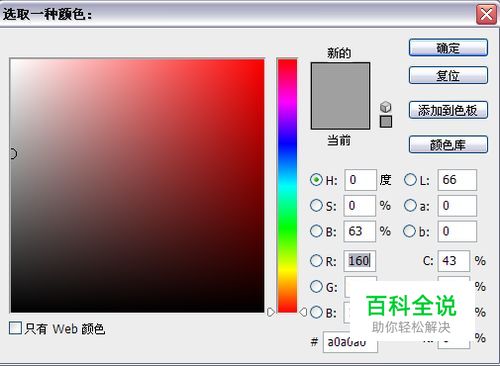Click the C cyan field showing 43
Image resolution: width=500 pixels, height=366 pixels.
[x=454, y=261]
